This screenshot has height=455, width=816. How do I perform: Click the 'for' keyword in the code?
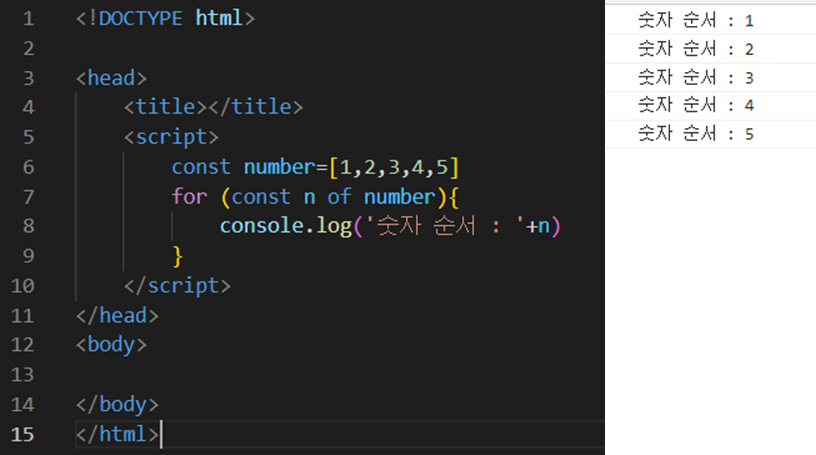(189, 197)
